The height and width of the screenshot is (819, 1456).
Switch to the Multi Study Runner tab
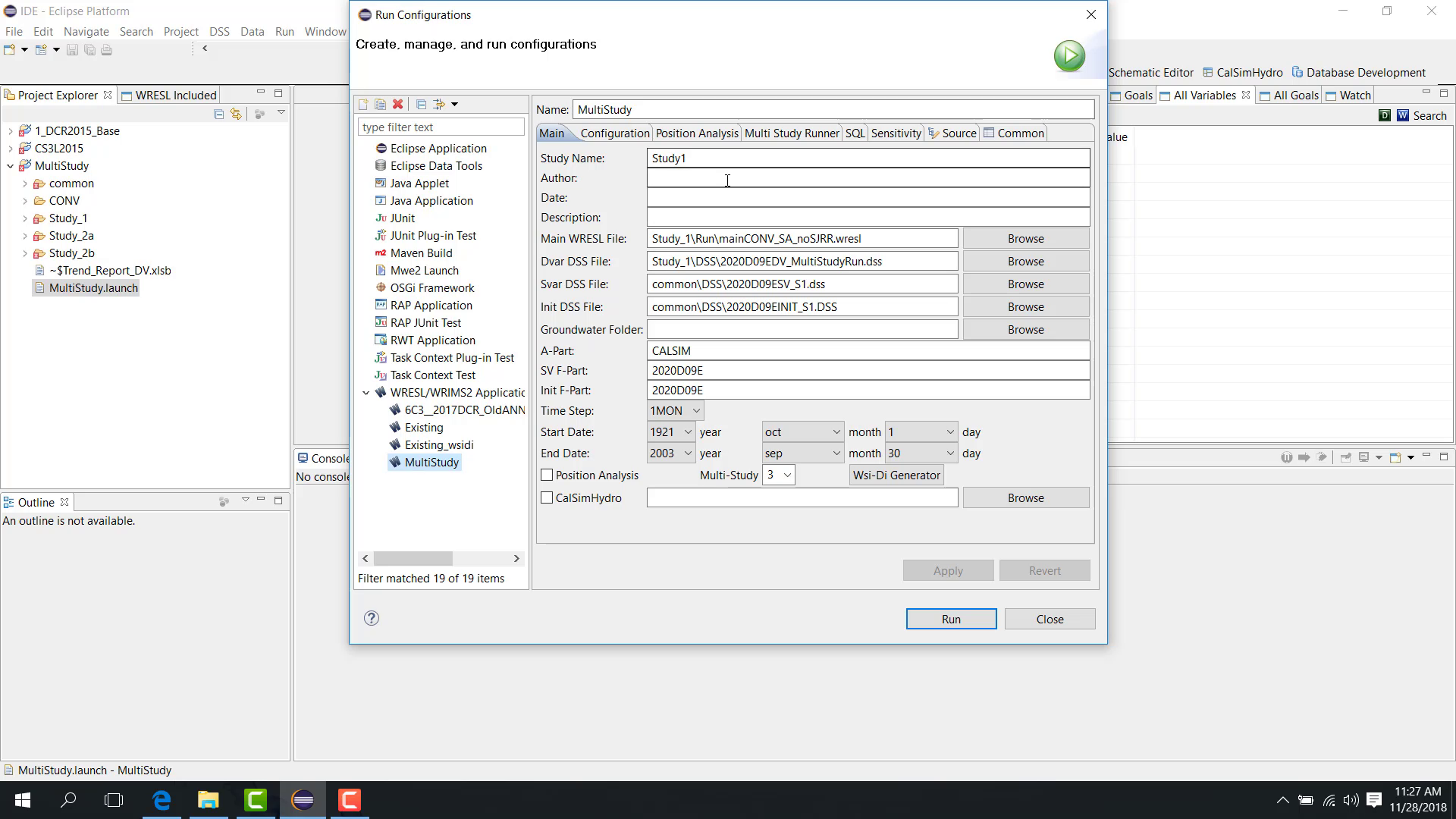coord(792,133)
